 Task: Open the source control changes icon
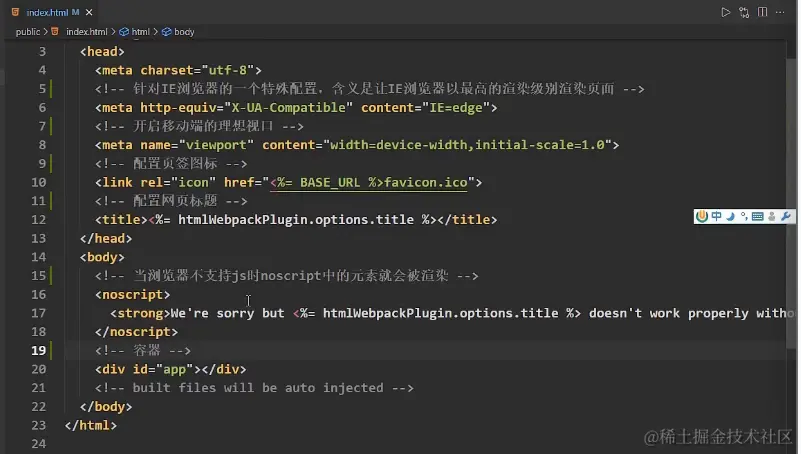pyautogui.click(x=744, y=12)
